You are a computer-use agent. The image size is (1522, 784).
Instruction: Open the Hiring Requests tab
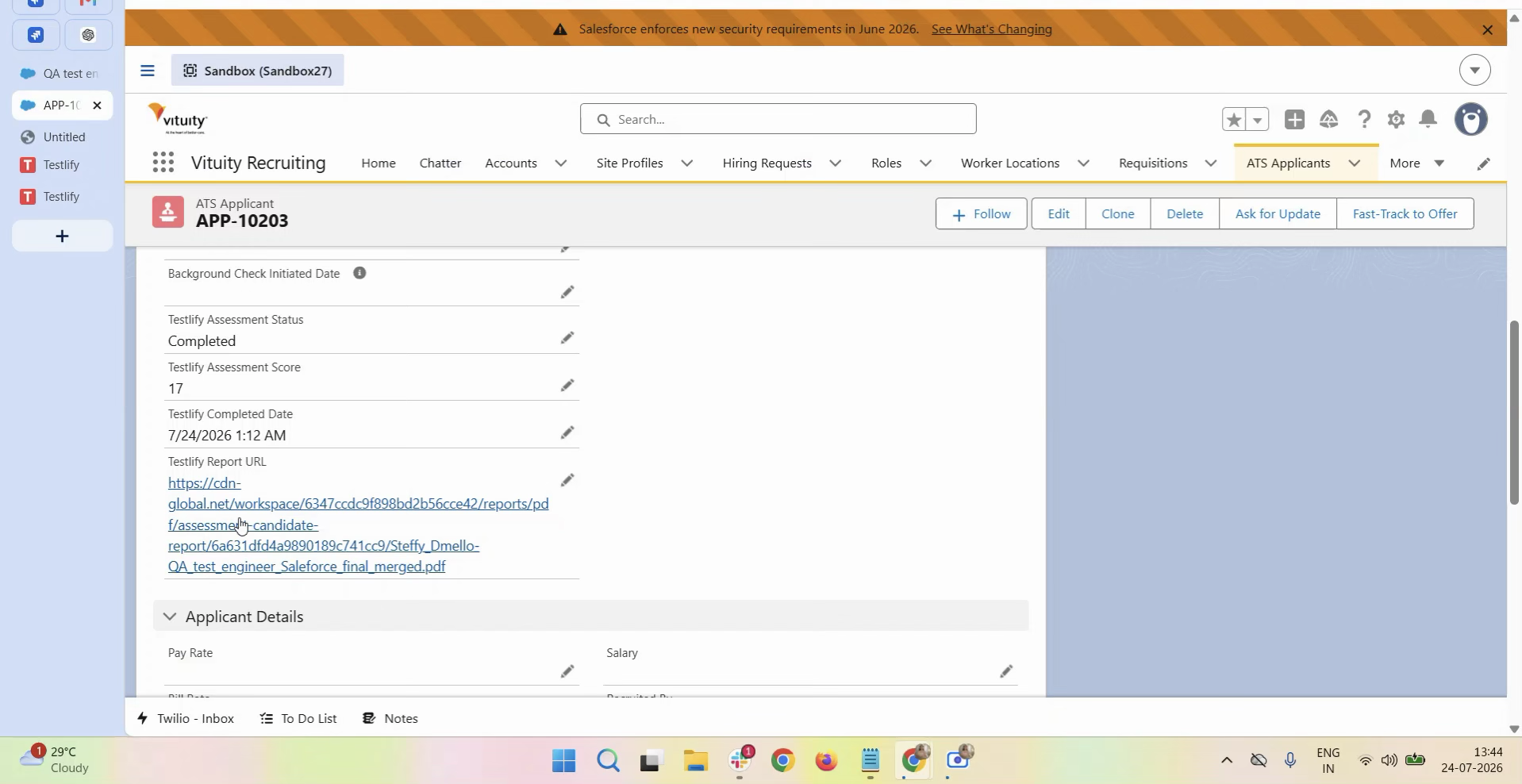tap(767, 163)
